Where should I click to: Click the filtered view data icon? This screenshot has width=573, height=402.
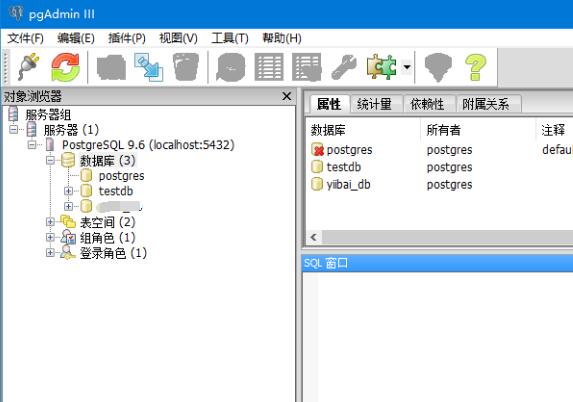[x=307, y=67]
